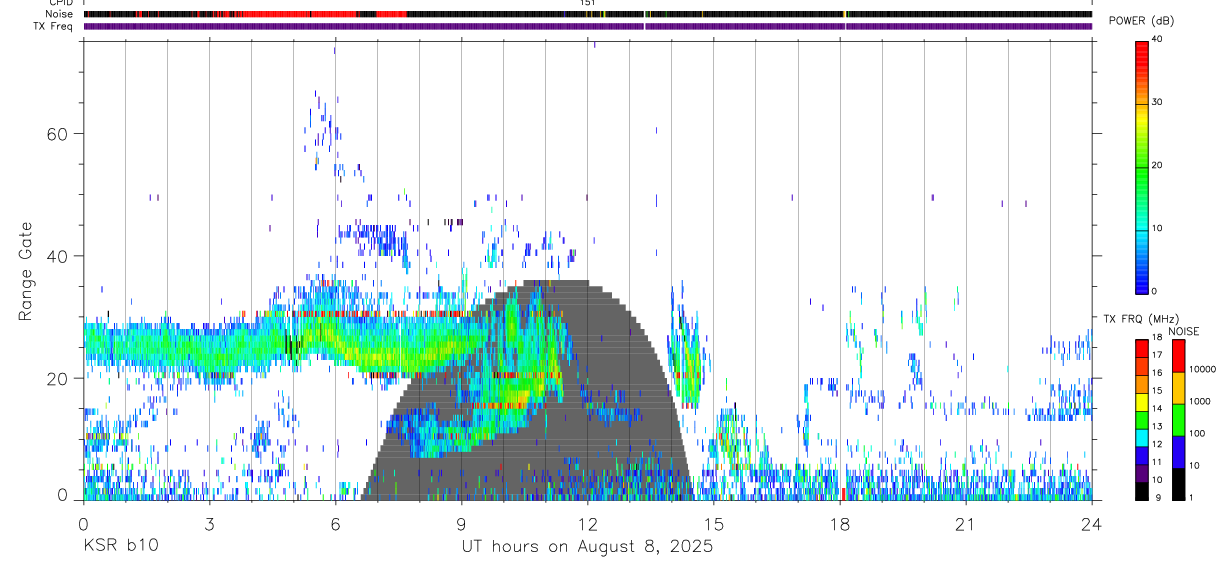The height and width of the screenshot is (567, 1228).
Task: Click the TX FRQ color bar
Action: 1142,419
